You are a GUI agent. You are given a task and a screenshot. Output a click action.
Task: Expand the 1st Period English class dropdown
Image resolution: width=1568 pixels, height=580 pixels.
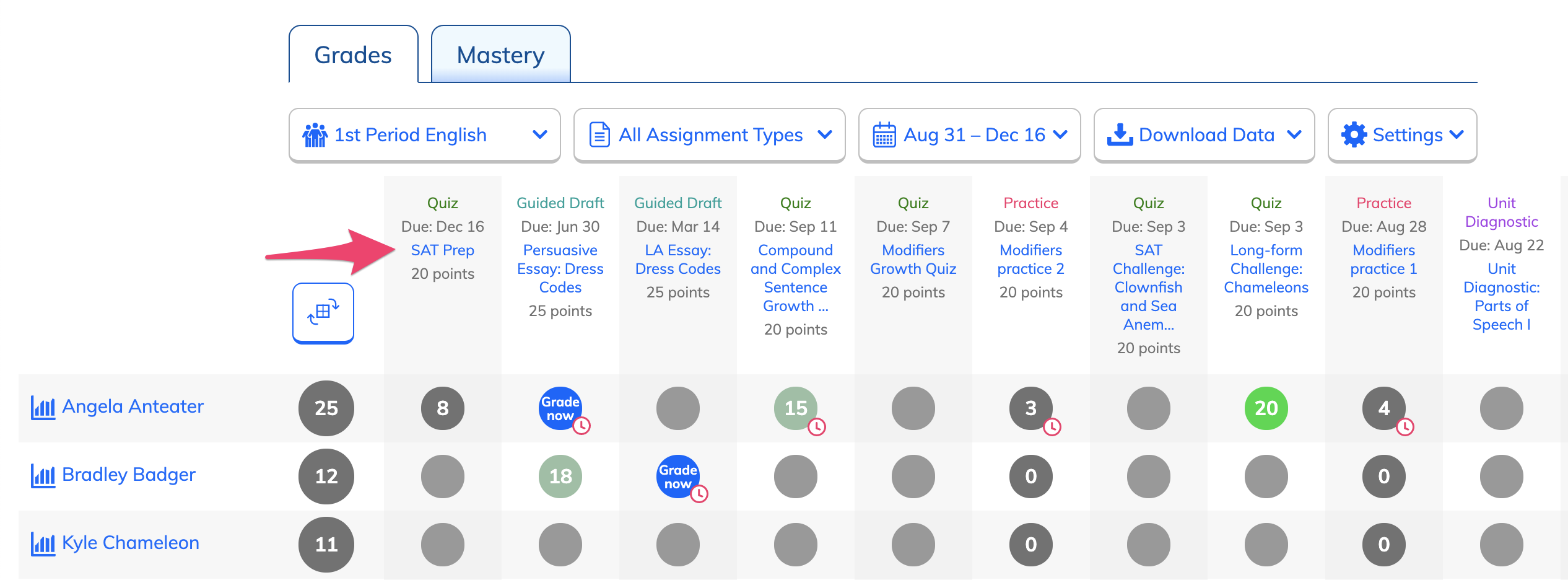point(425,135)
